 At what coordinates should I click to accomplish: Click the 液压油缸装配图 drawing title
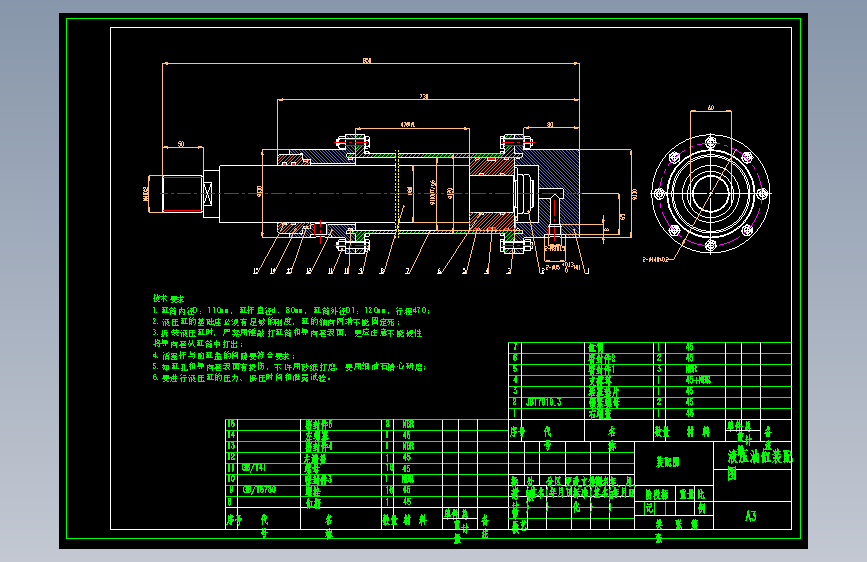click(759, 463)
